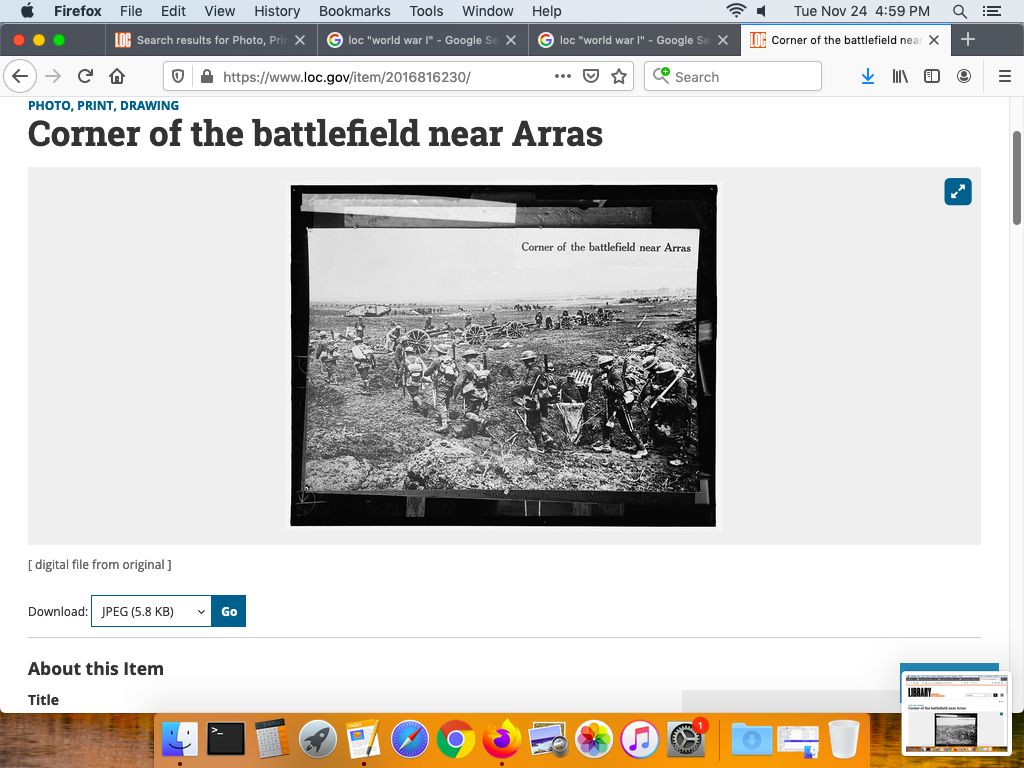Image resolution: width=1024 pixels, height=768 pixels.
Task: Open the page actions three-dots menu
Action: tap(563, 77)
